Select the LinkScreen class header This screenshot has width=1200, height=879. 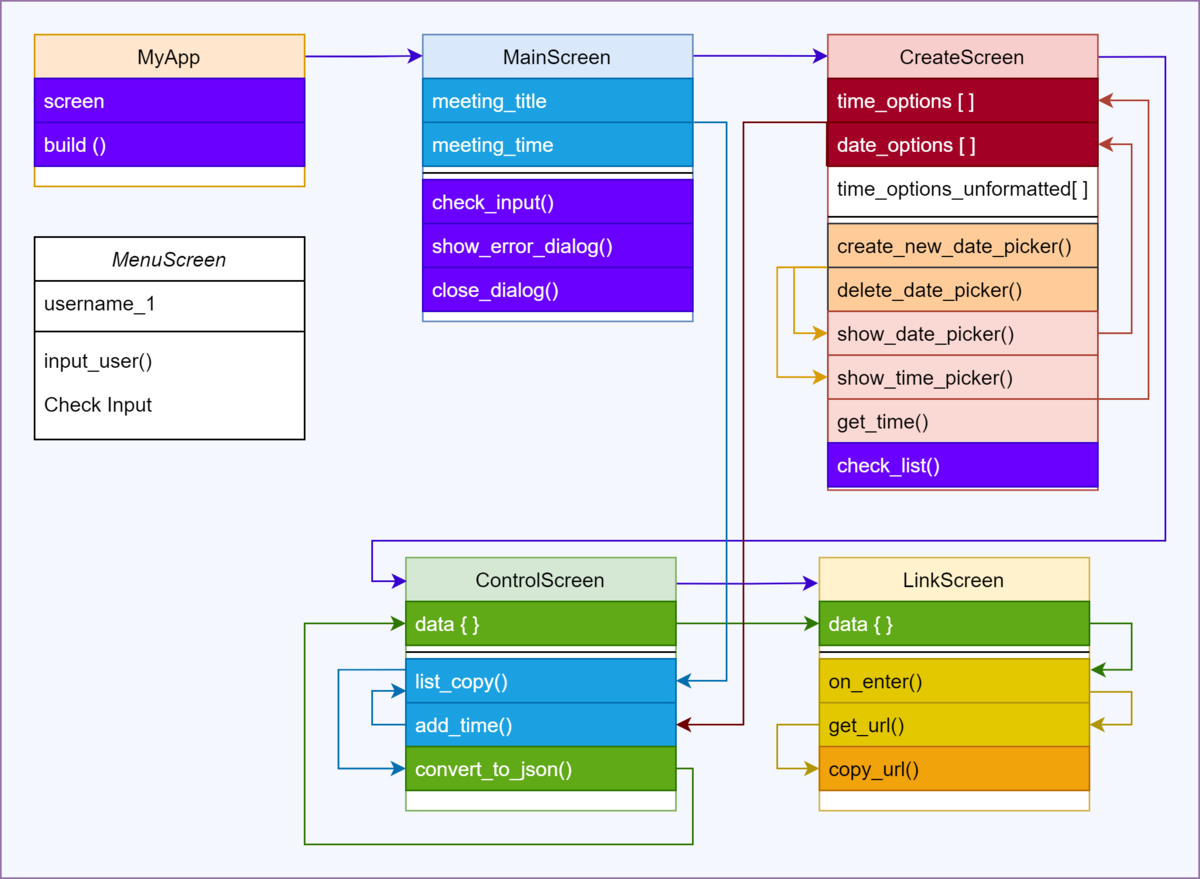(x=953, y=580)
